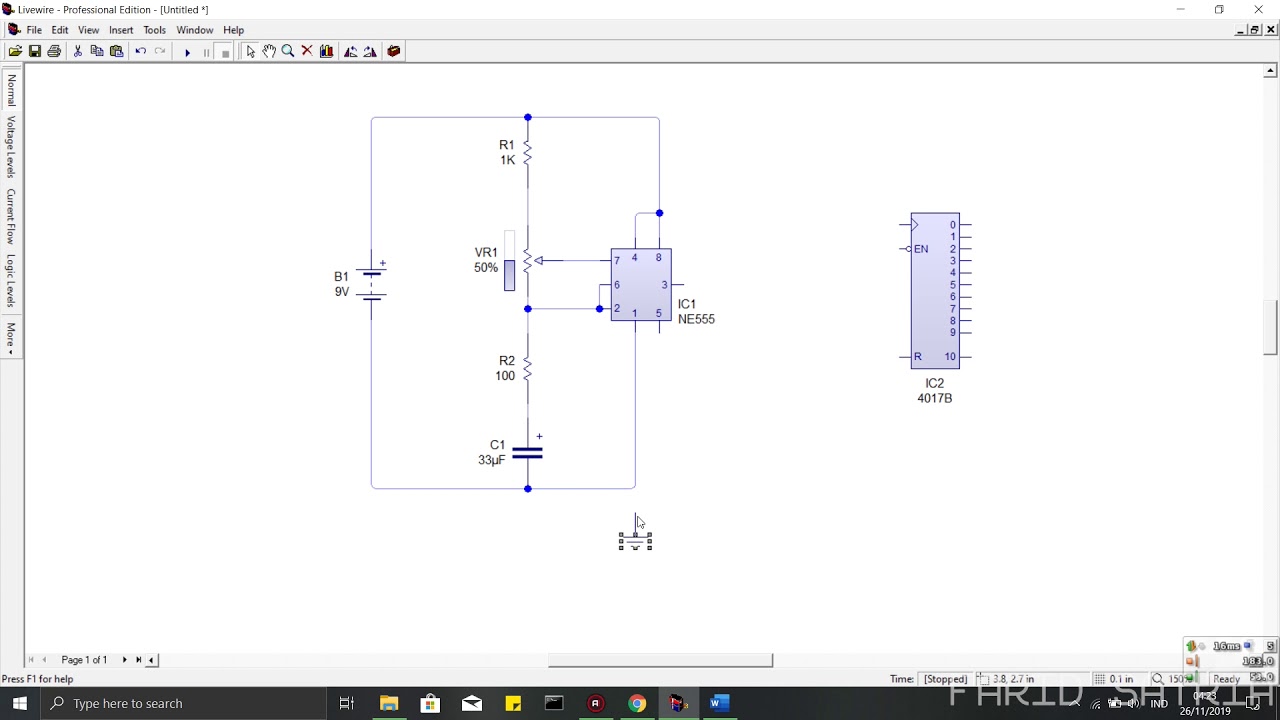Click the vertical scrollbar thumb

[1270, 327]
